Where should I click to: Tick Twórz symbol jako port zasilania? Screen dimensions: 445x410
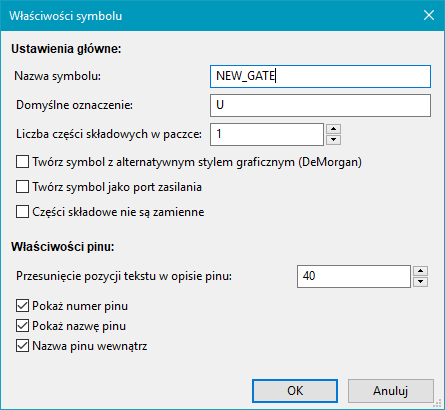(x=22, y=187)
